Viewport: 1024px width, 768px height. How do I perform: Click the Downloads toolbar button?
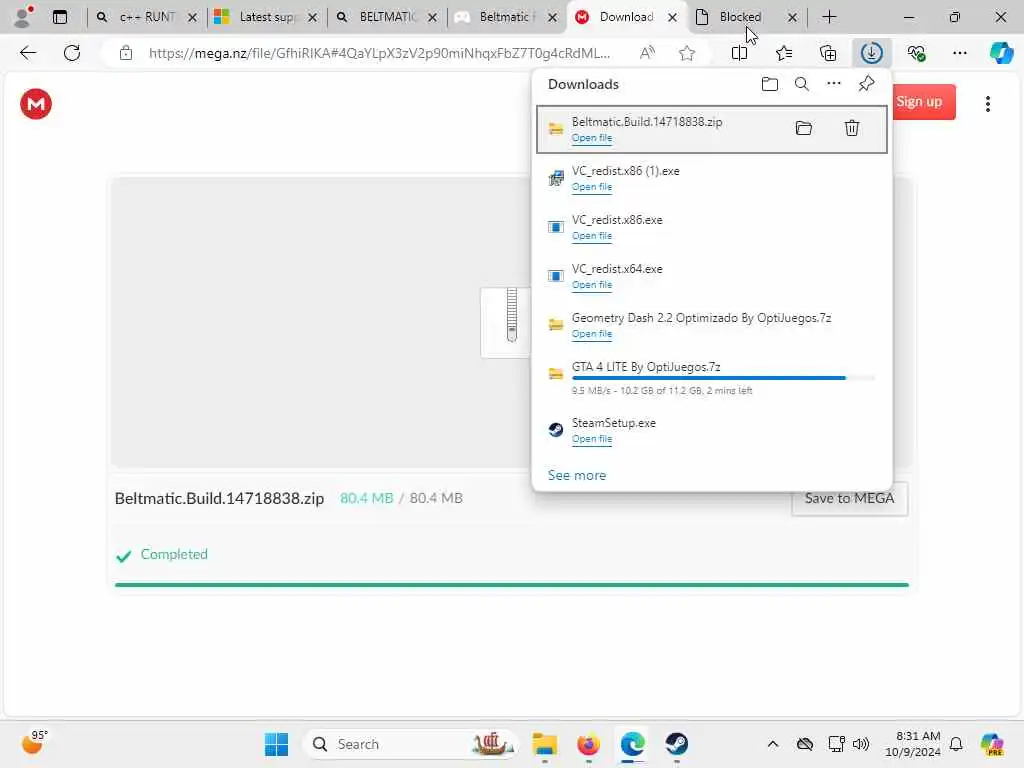click(x=871, y=53)
